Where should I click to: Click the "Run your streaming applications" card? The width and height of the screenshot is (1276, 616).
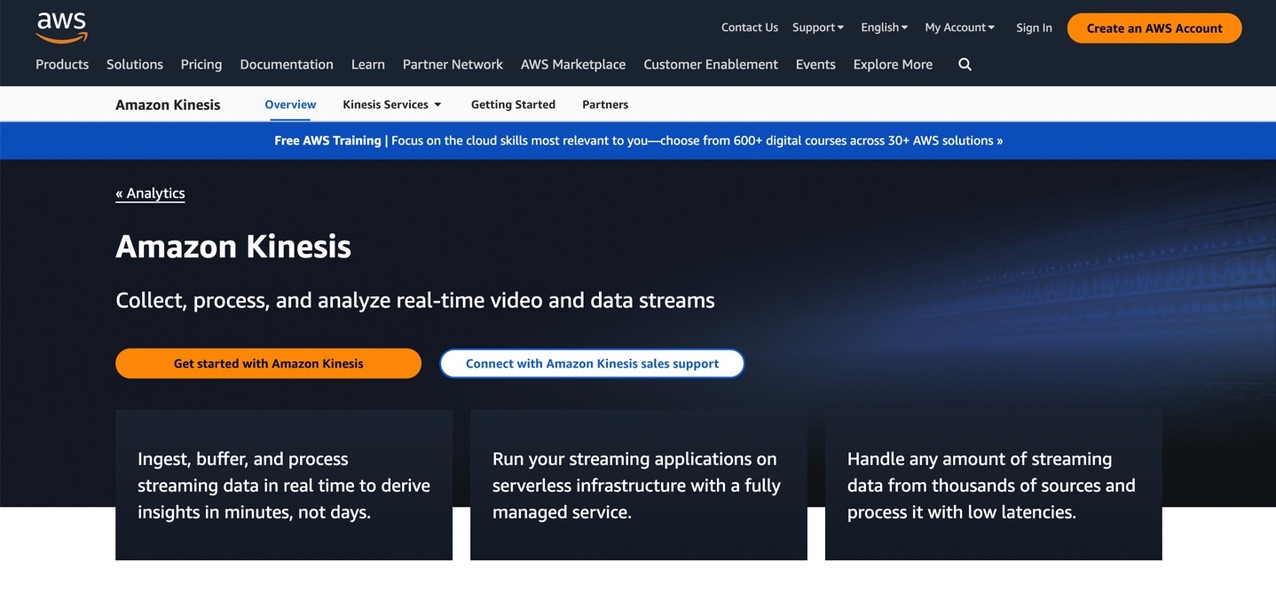point(638,485)
